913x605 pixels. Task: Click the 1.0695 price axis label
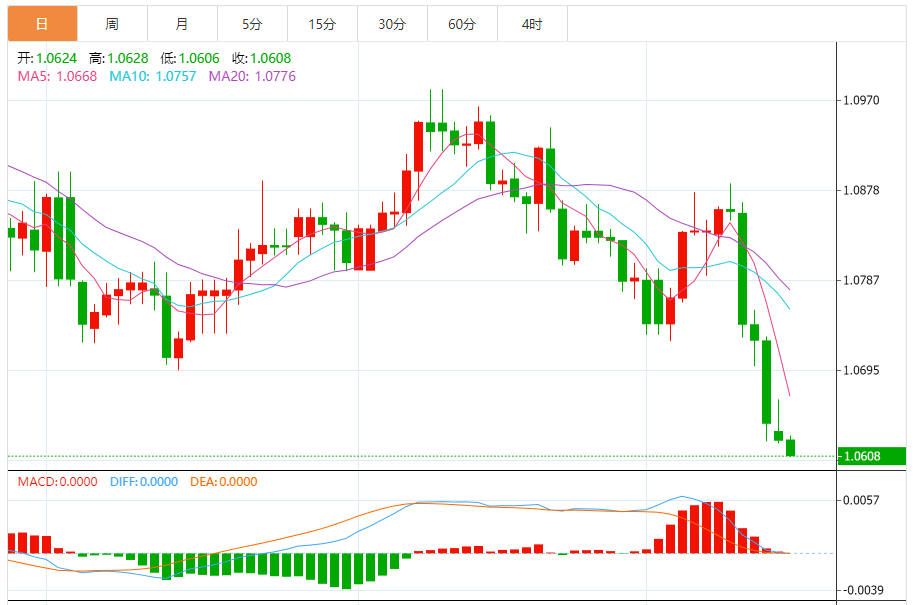pyautogui.click(x=861, y=370)
